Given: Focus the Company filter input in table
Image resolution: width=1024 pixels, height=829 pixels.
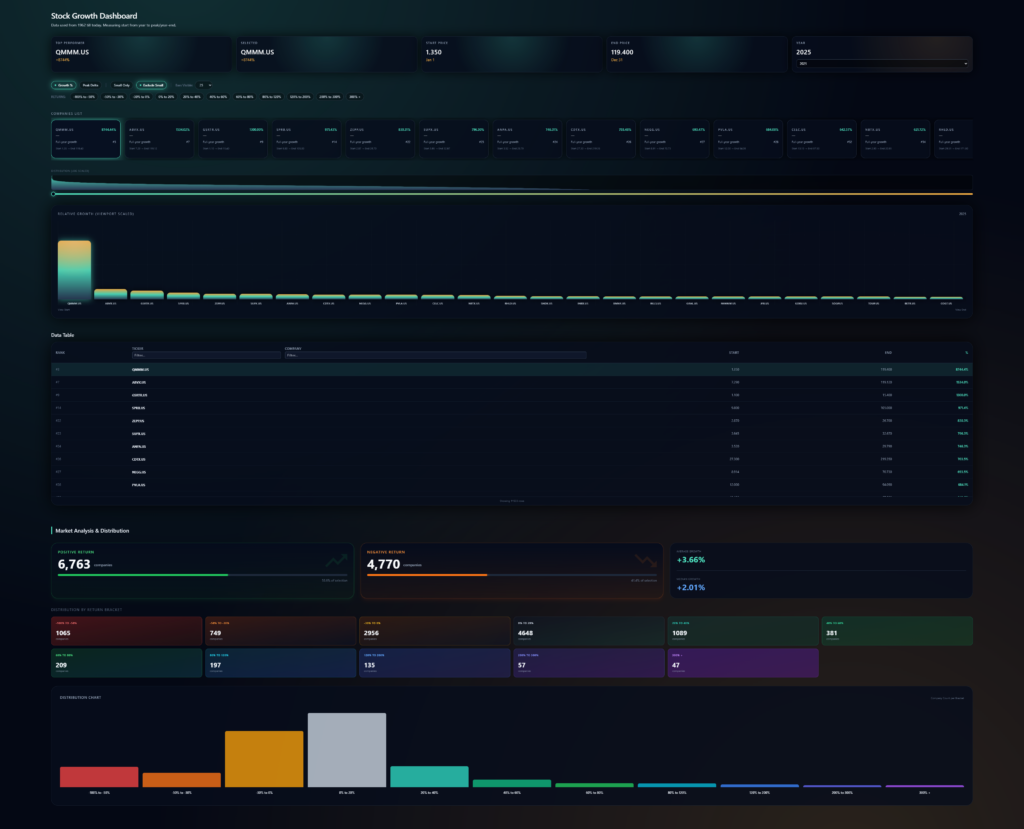Looking at the screenshot, I should tap(435, 355).
